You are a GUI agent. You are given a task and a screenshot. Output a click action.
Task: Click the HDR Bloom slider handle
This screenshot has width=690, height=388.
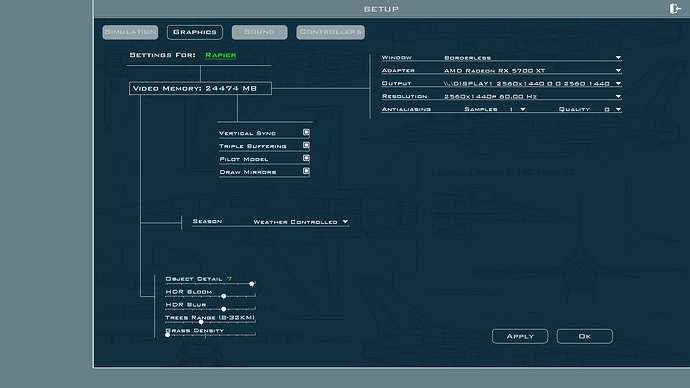coord(224,296)
